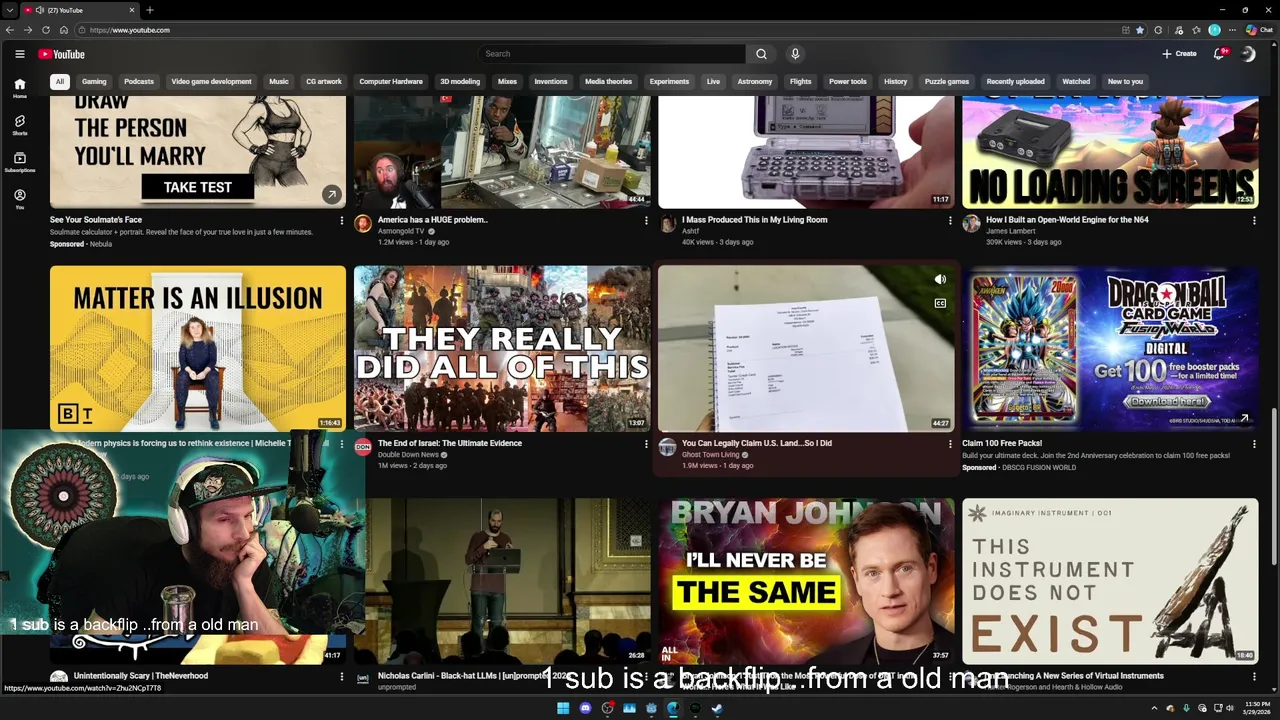Open options for 'See Your Soulmate's Face' ad

point(342,220)
